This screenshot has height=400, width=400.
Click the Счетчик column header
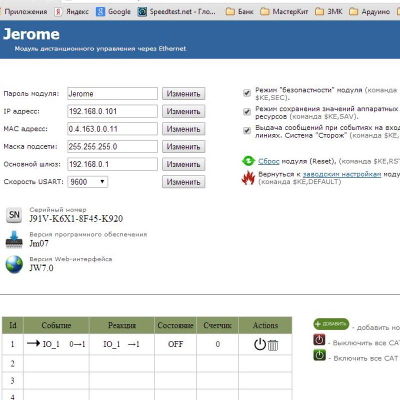[x=217, y=325]
